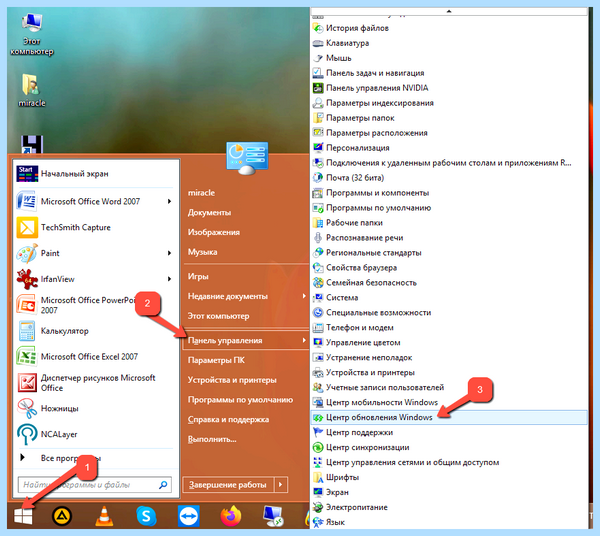Click the Центр поддержки flag icon
Screen dimensions: 600x536
tap(318, 432)
